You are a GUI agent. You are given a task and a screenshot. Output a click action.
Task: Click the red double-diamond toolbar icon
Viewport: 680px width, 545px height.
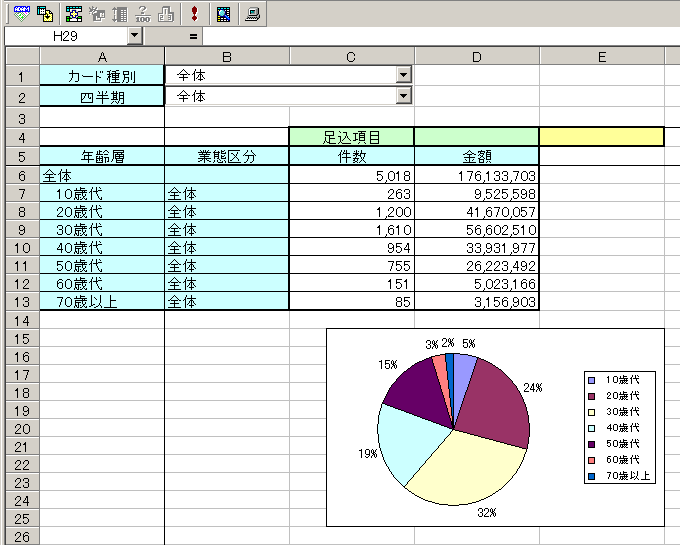tap(194, 13)
